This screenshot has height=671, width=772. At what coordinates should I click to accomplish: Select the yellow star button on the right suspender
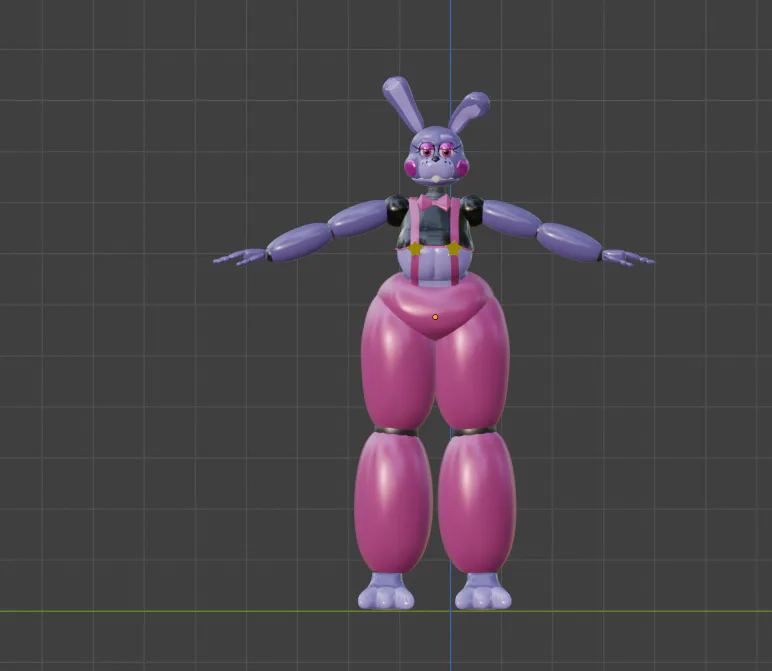click(x=453, y=248)
